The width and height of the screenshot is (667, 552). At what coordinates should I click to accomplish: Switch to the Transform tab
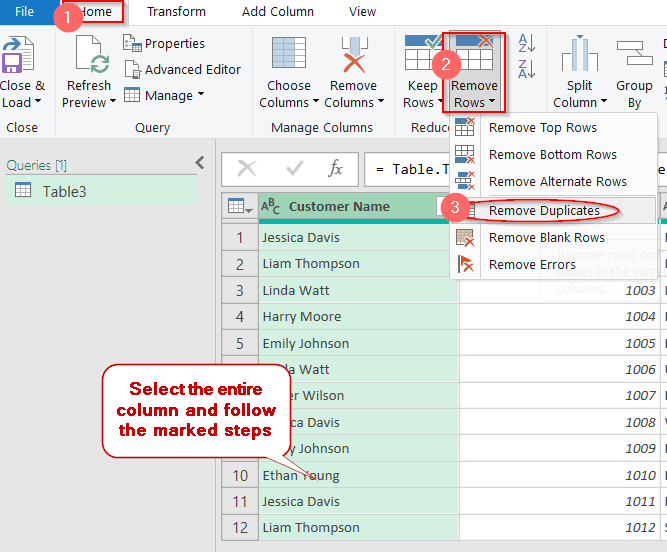[x=176, y=12]
